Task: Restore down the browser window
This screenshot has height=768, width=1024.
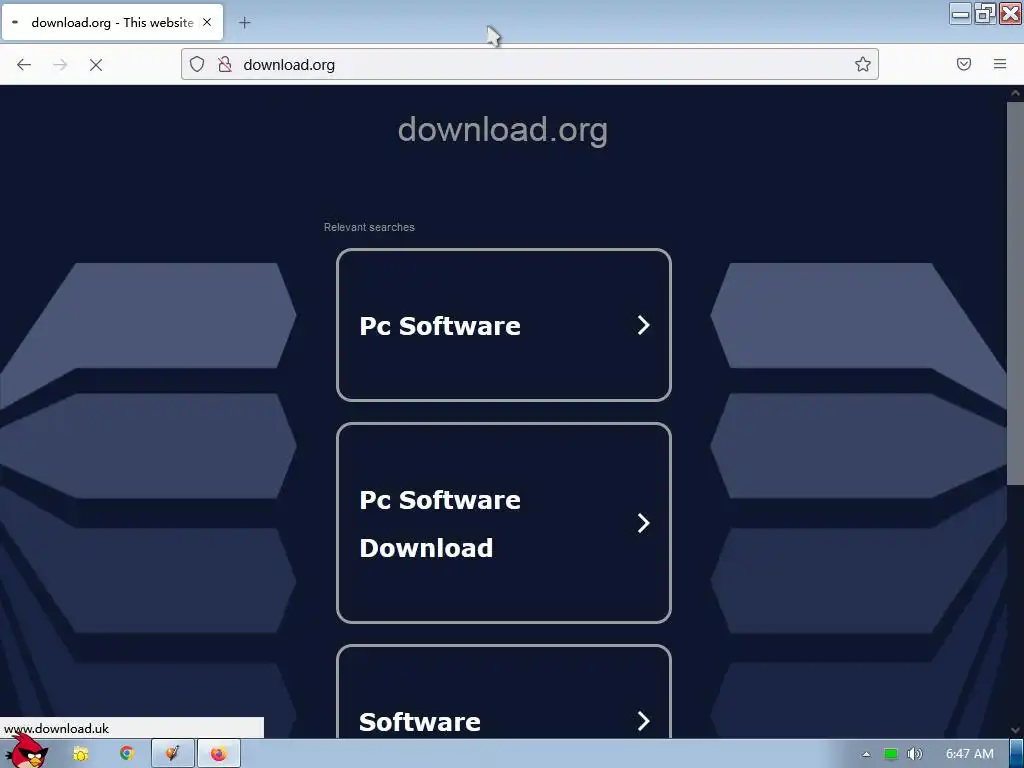Action: [x=984, y=14]
